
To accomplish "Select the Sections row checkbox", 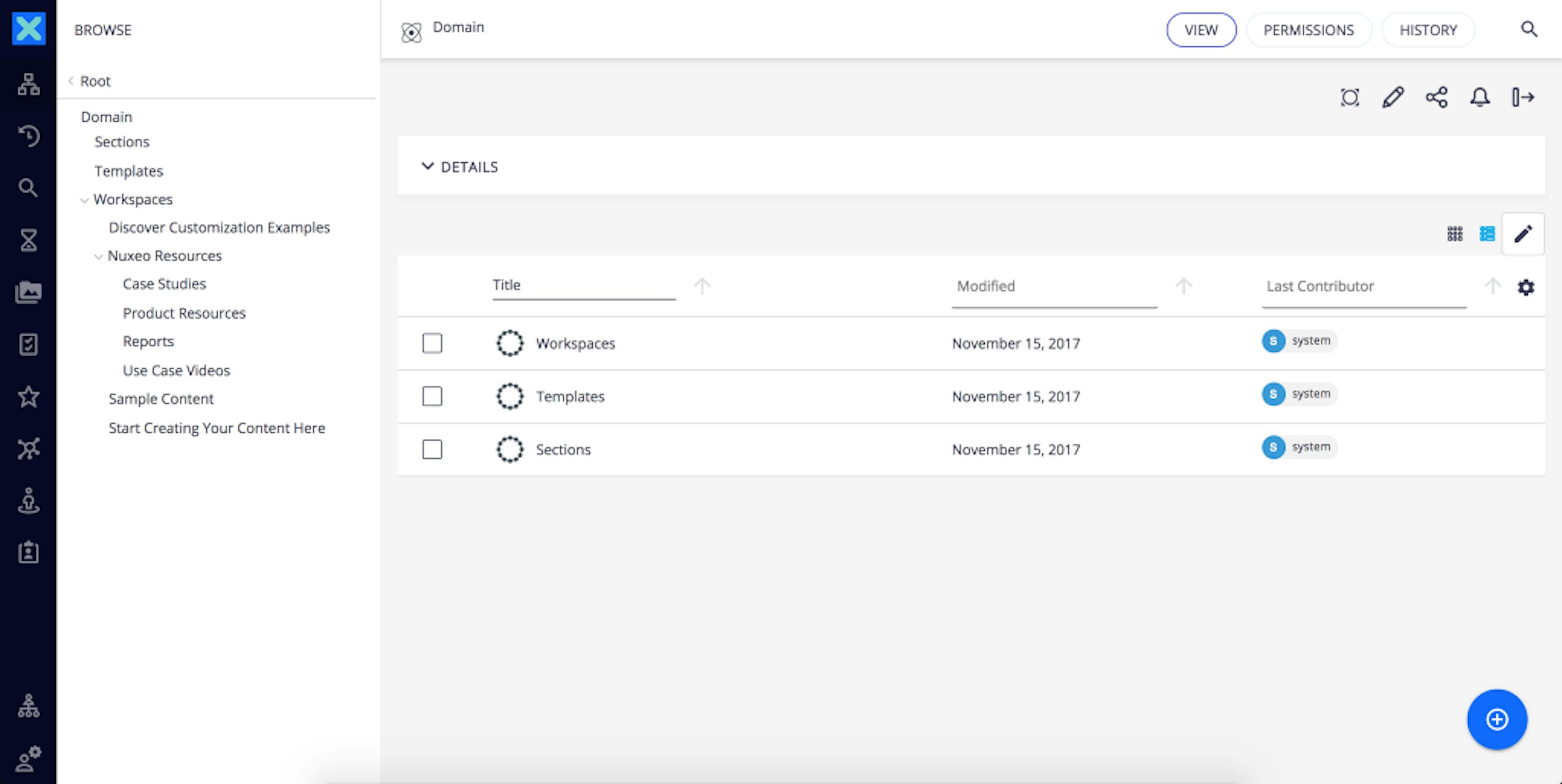I will point(432,449).
